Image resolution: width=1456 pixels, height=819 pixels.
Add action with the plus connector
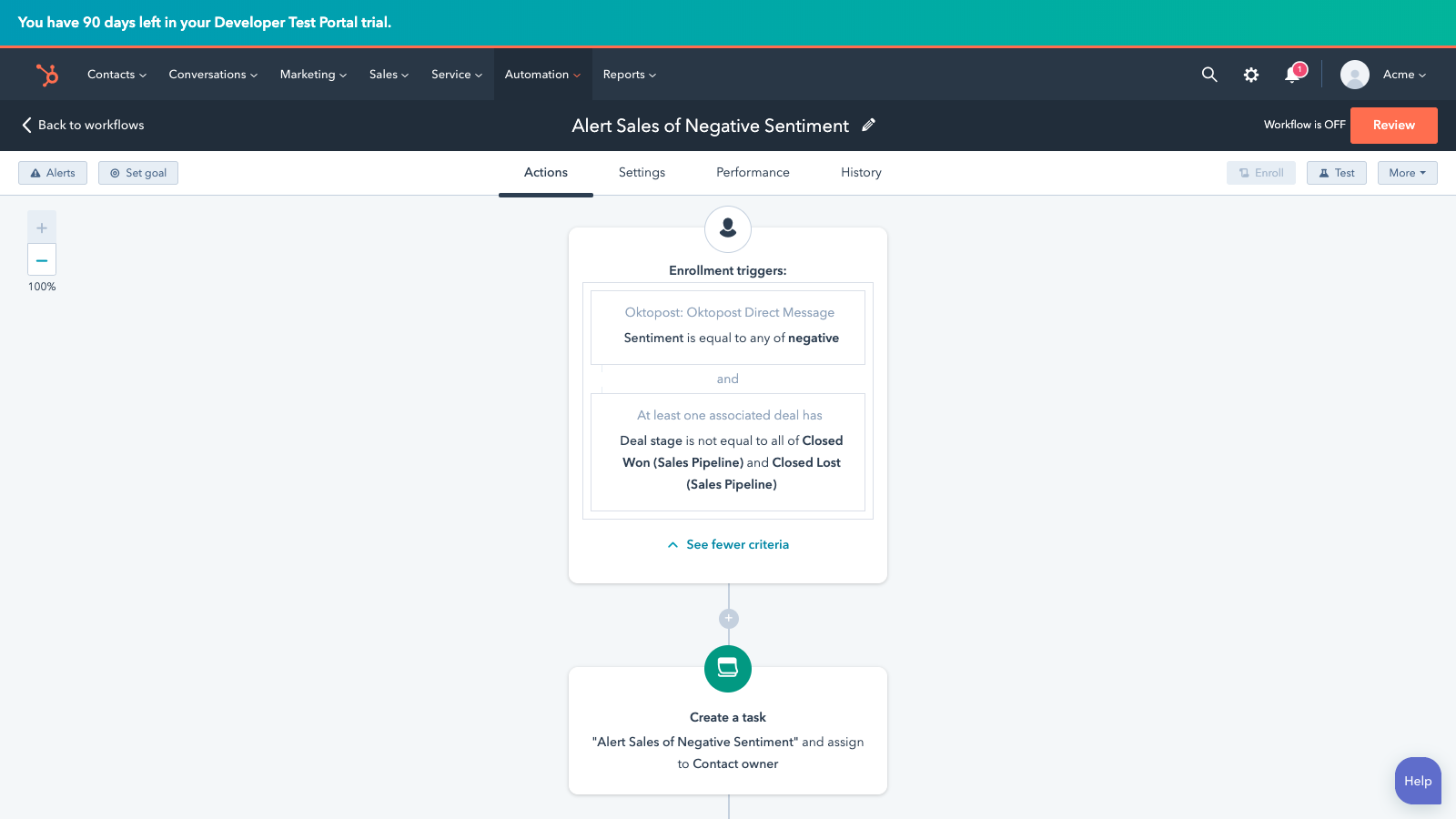(728, 619)
